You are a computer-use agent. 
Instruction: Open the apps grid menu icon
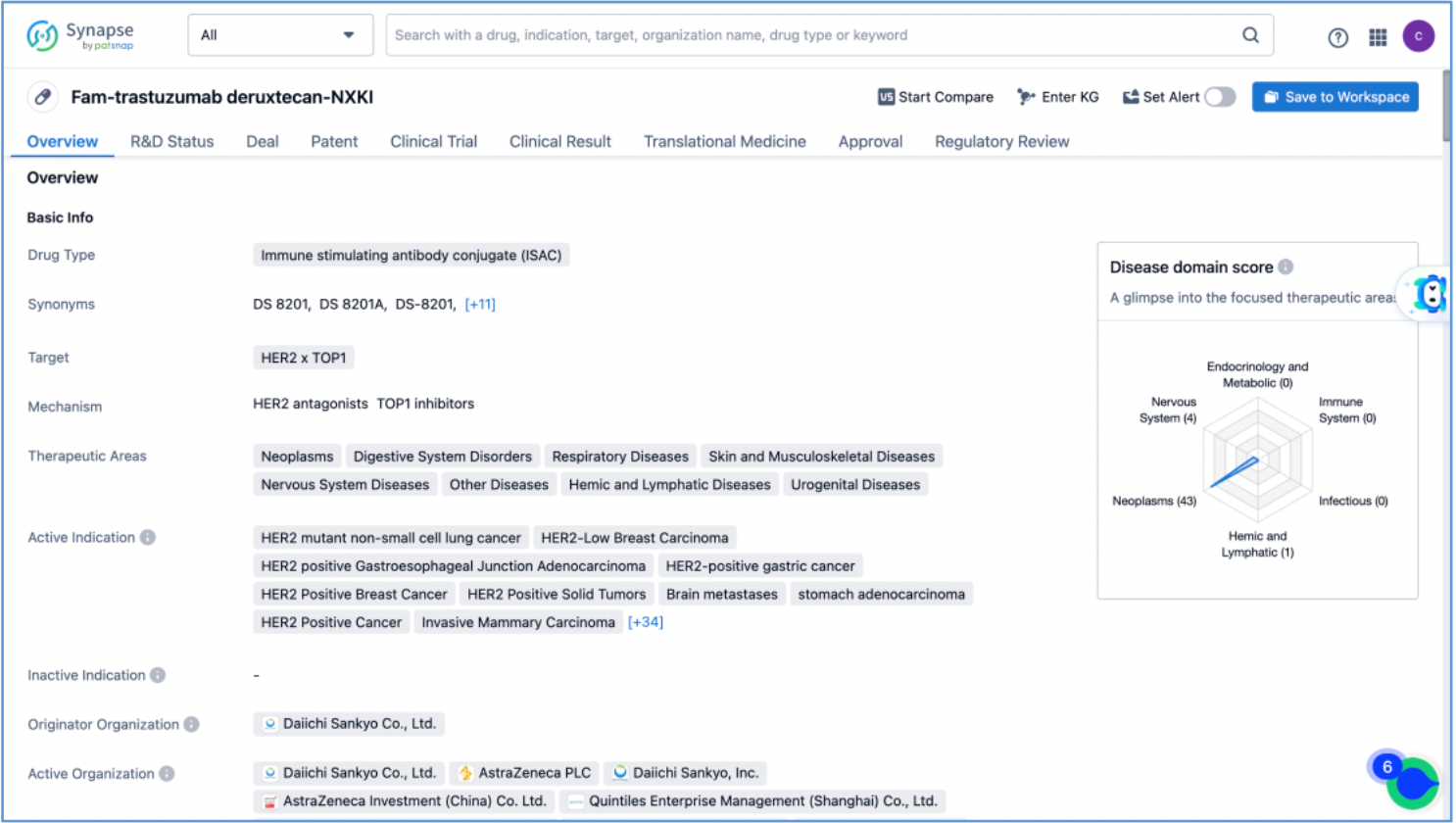click(1378, 37)
